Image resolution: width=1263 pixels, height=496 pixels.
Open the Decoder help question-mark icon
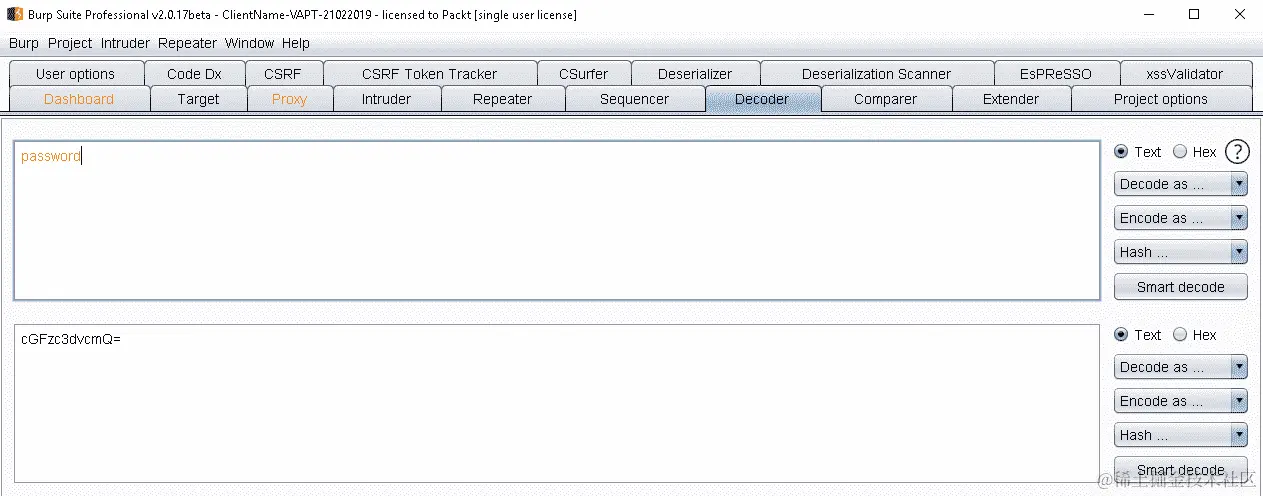[1237, 152]
